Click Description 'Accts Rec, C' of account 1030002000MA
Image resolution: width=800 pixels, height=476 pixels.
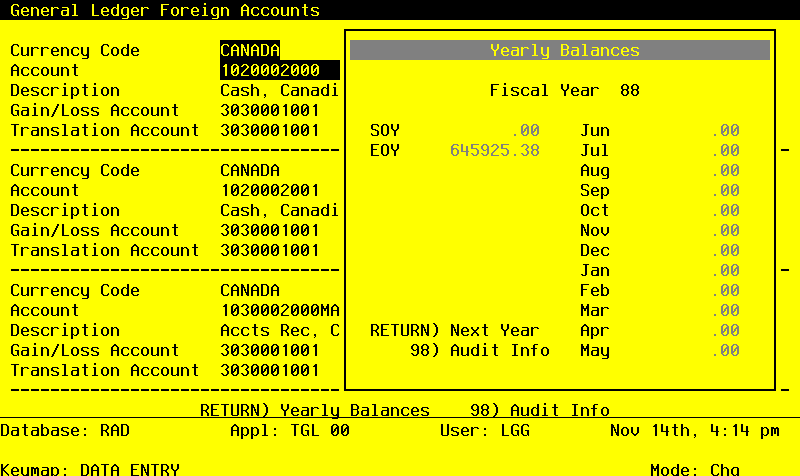coord(280,331)
